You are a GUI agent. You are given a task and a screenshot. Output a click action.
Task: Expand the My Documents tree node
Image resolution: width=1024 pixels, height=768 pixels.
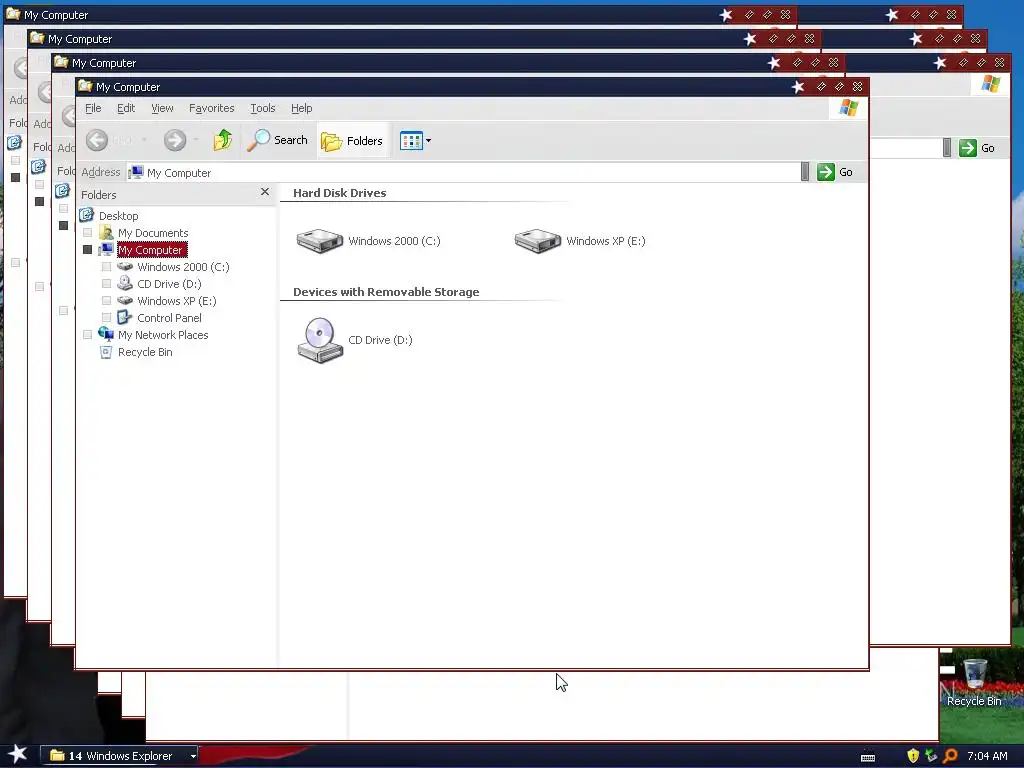coord(88,232)
